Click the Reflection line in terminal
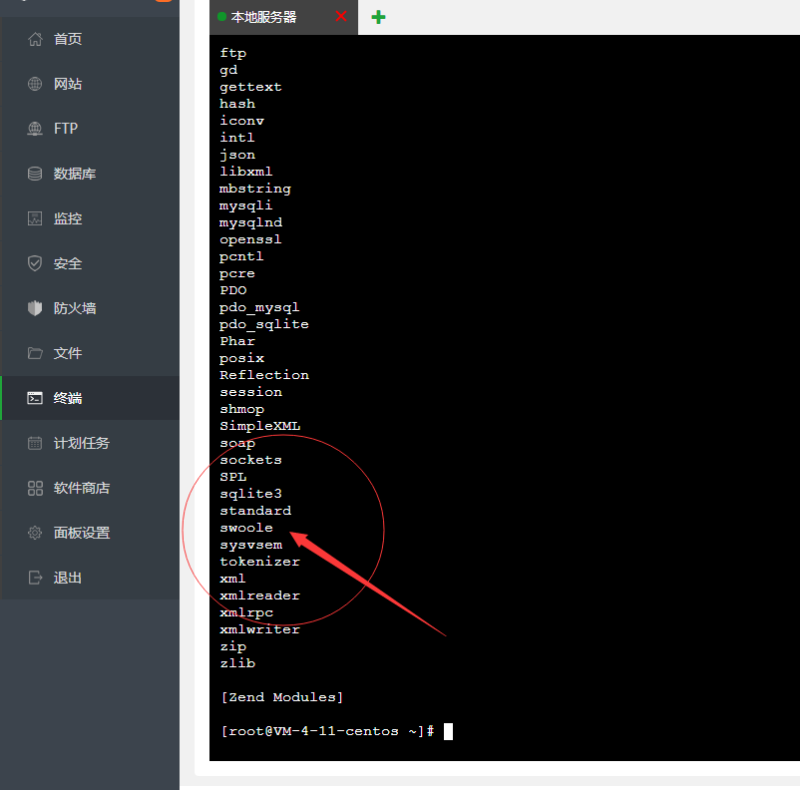The image size is (800, 790). [x=264, y=375]
